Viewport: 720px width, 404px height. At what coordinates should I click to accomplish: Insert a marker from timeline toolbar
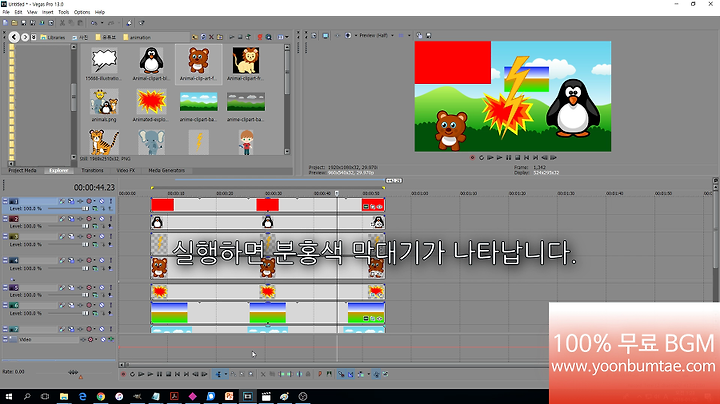click(320, 374)
